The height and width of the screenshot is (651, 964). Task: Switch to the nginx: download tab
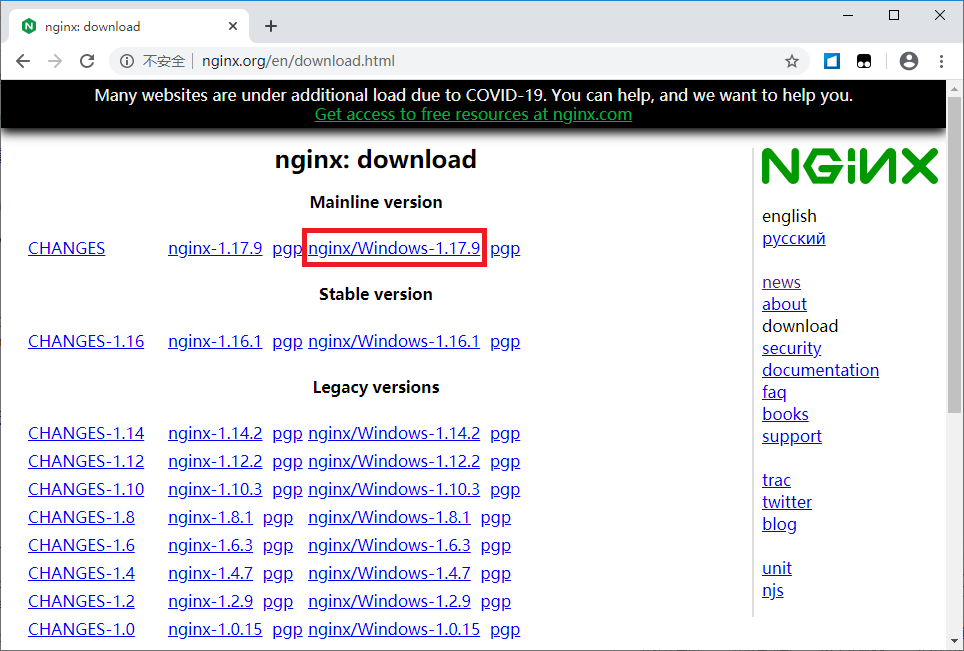(120, 26)
